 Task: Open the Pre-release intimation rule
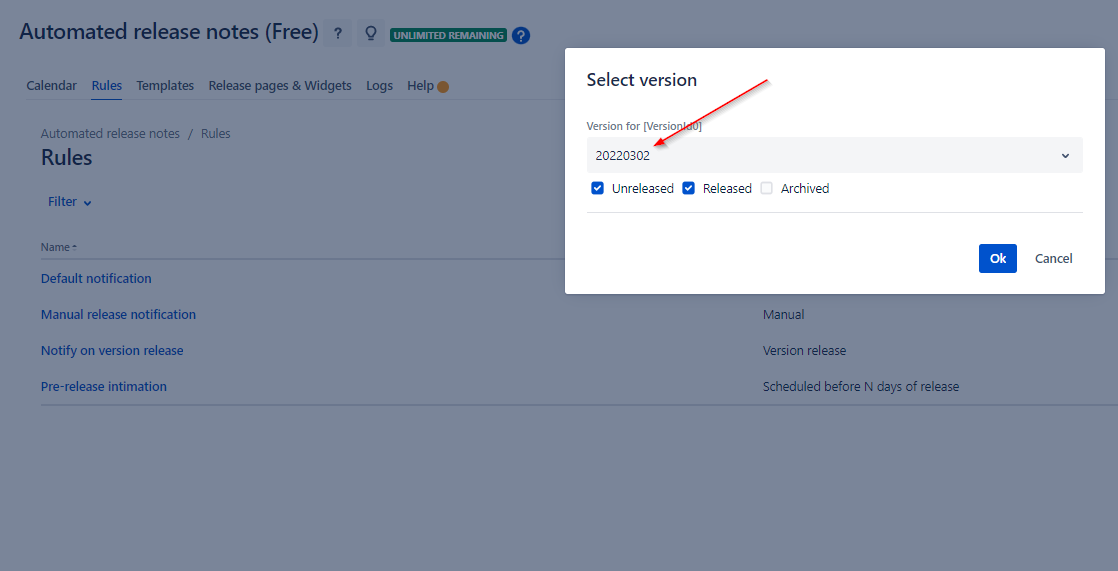click(104, 387)
